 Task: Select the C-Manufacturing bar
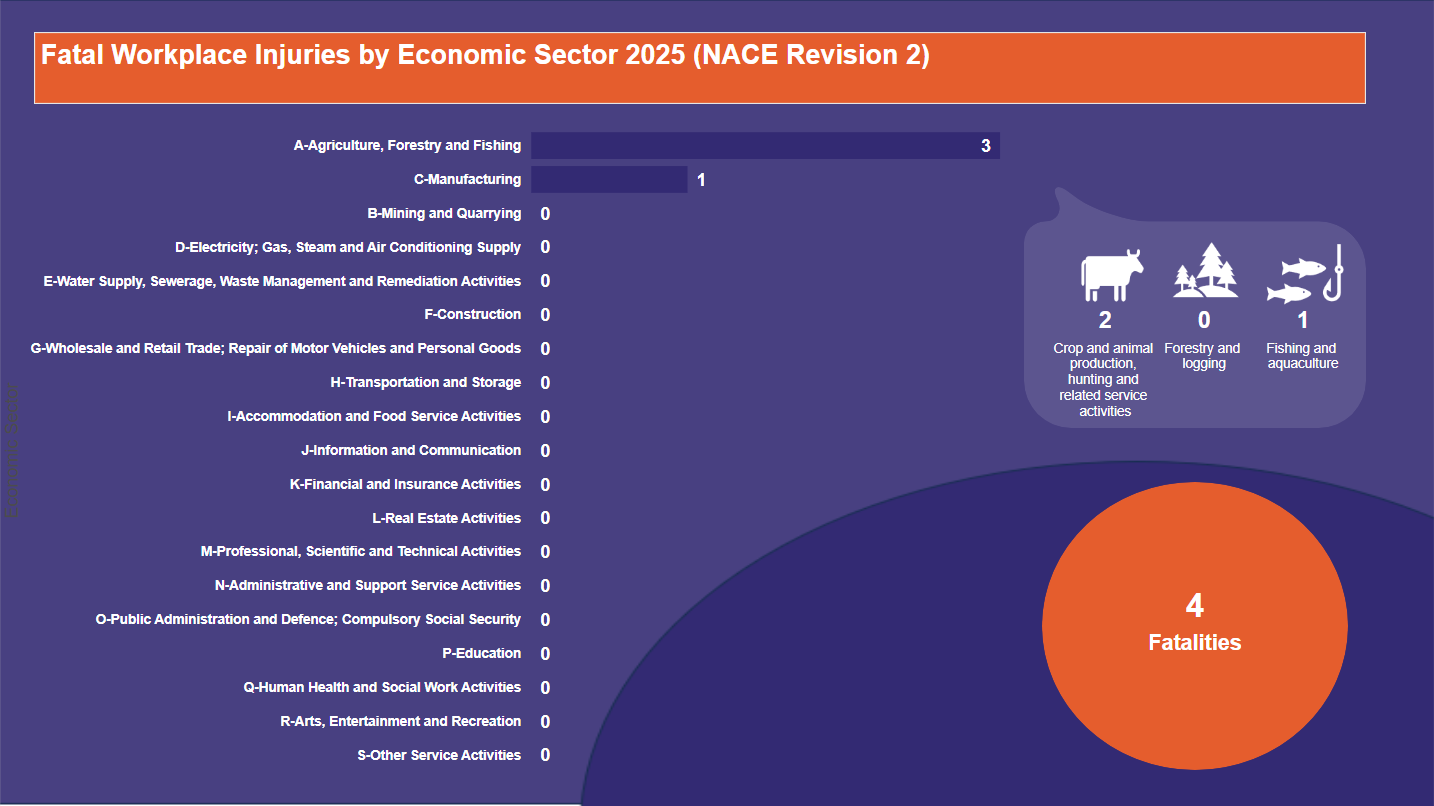click(609, 180)
